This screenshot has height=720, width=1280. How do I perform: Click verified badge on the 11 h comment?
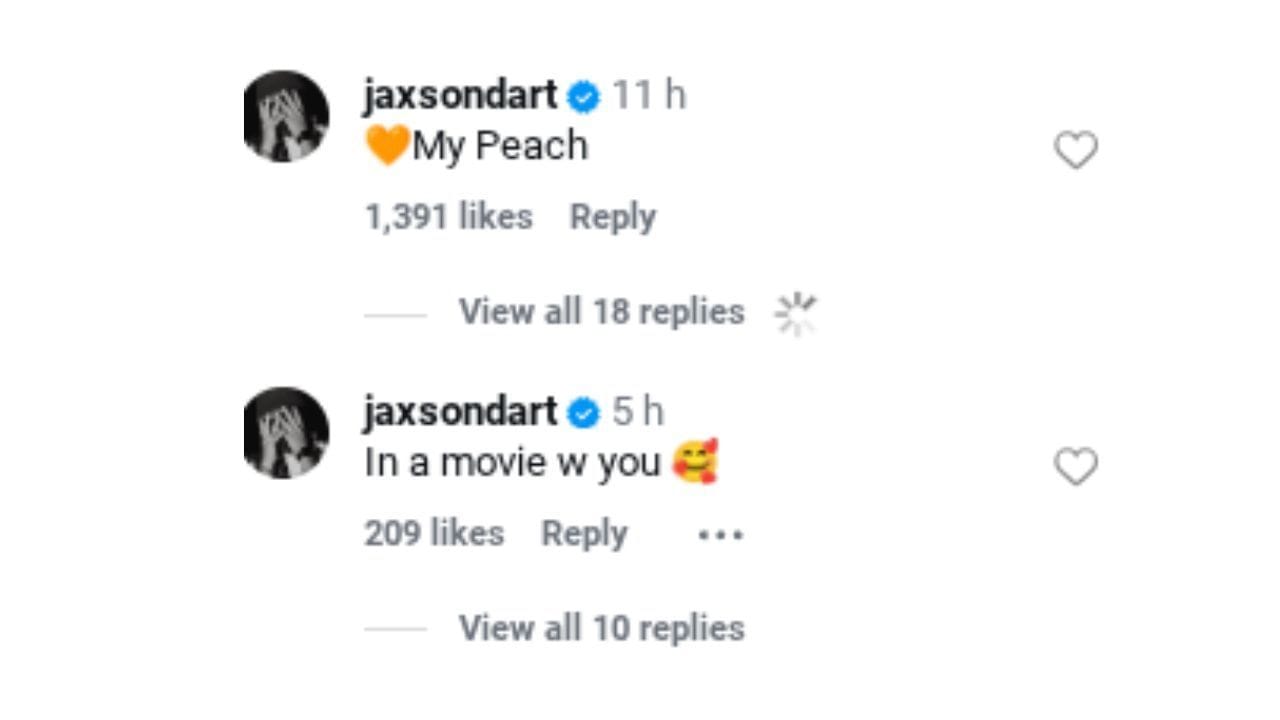(x=584, y=97)
